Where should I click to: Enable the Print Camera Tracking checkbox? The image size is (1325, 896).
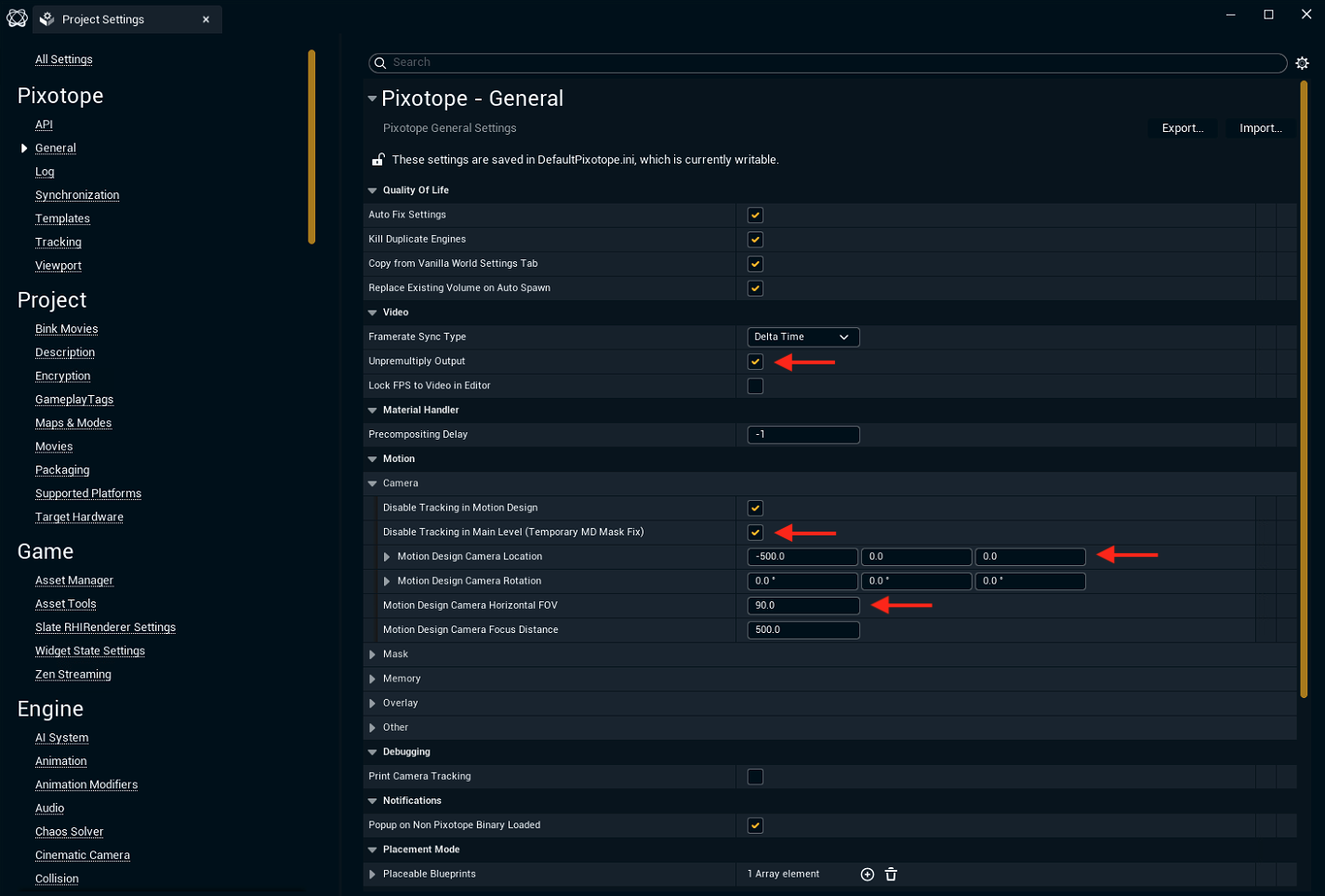coord(755,777)
